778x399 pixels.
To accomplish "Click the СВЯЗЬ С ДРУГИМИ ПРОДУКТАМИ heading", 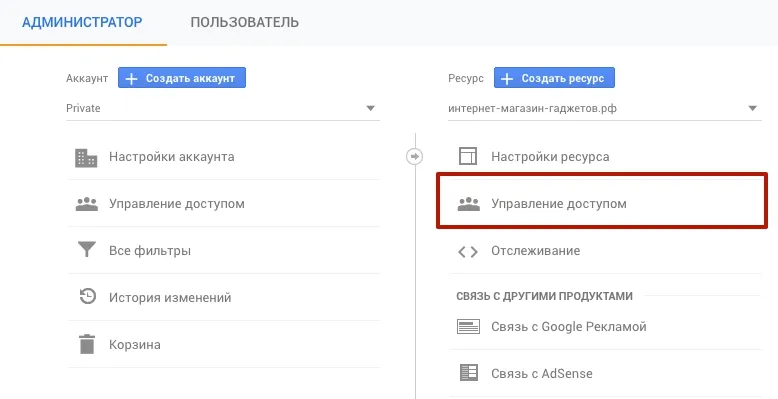I will [x=544, y=296].
